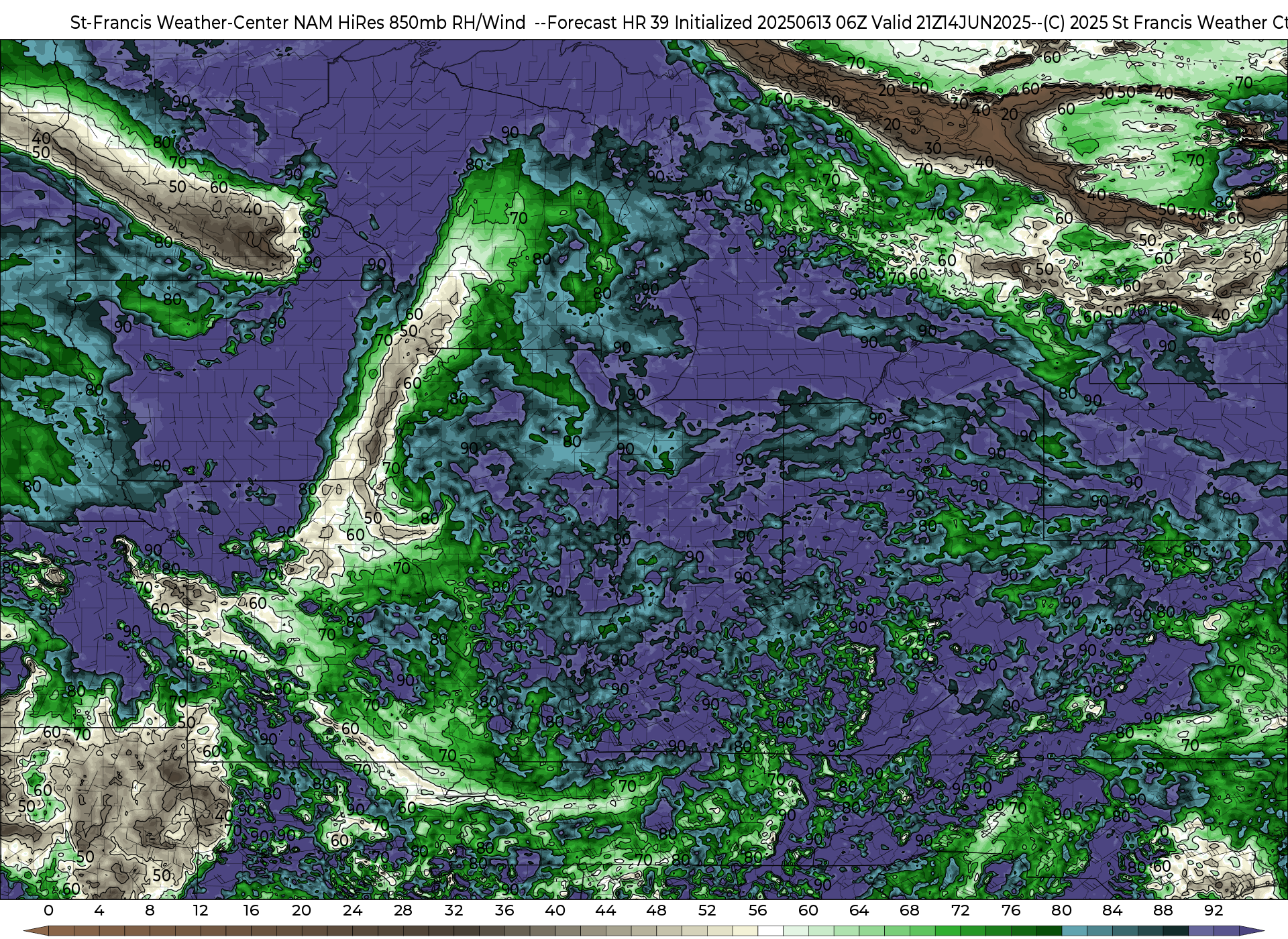
Task: Click the '84' tick label on the color scale
Action: 1112,910
